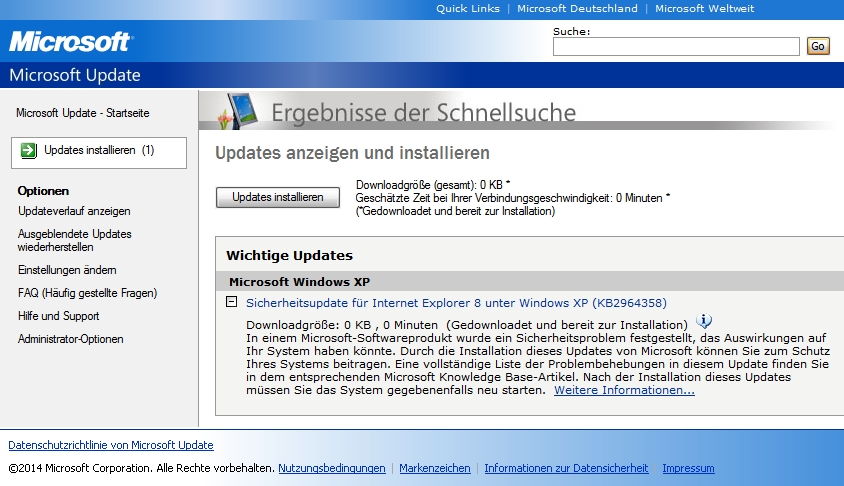Open Einstellungen ändern
This screenshot has height=486, width=844.
point(67,270)
